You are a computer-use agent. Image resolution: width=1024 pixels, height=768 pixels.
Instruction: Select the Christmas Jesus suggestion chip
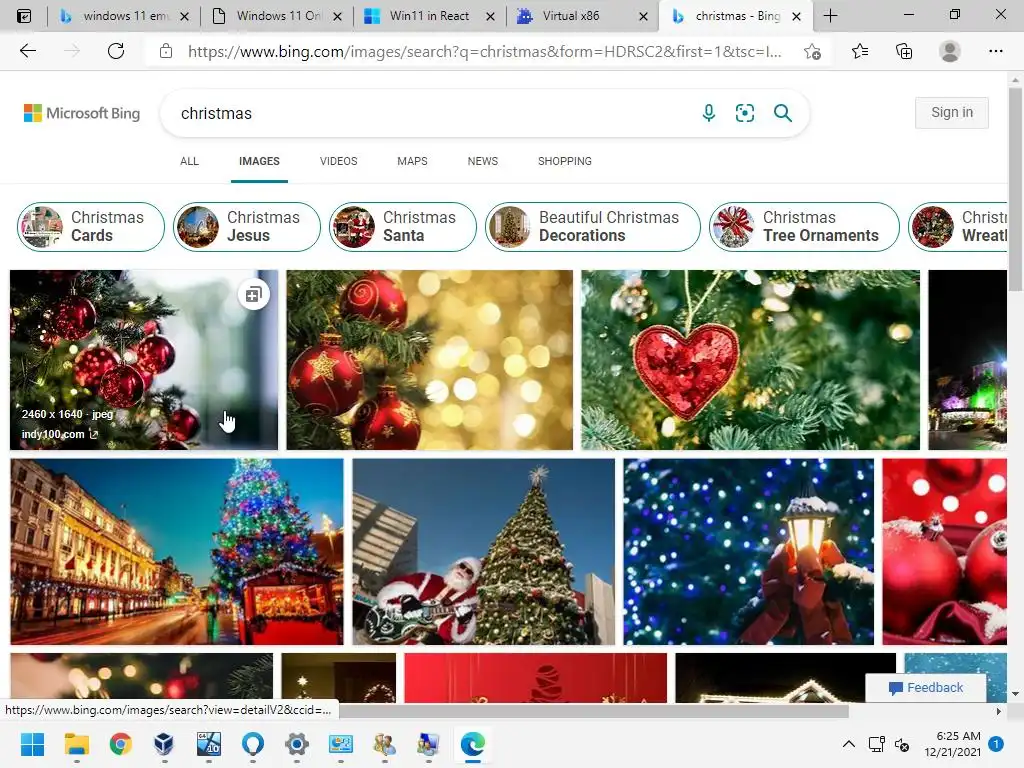247,227
